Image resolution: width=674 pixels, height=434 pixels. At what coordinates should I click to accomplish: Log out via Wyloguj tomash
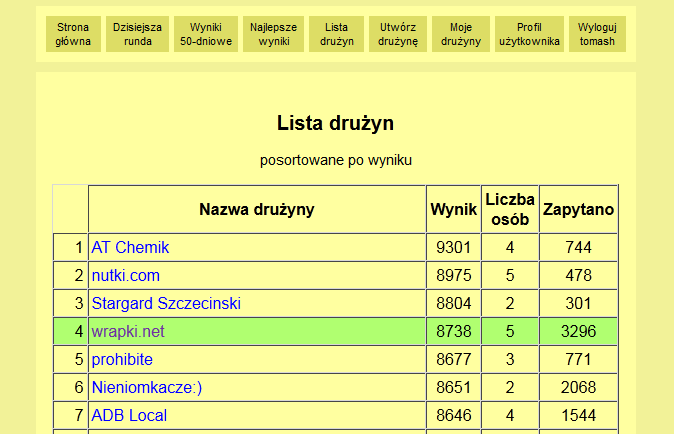[x=597, y=34]
